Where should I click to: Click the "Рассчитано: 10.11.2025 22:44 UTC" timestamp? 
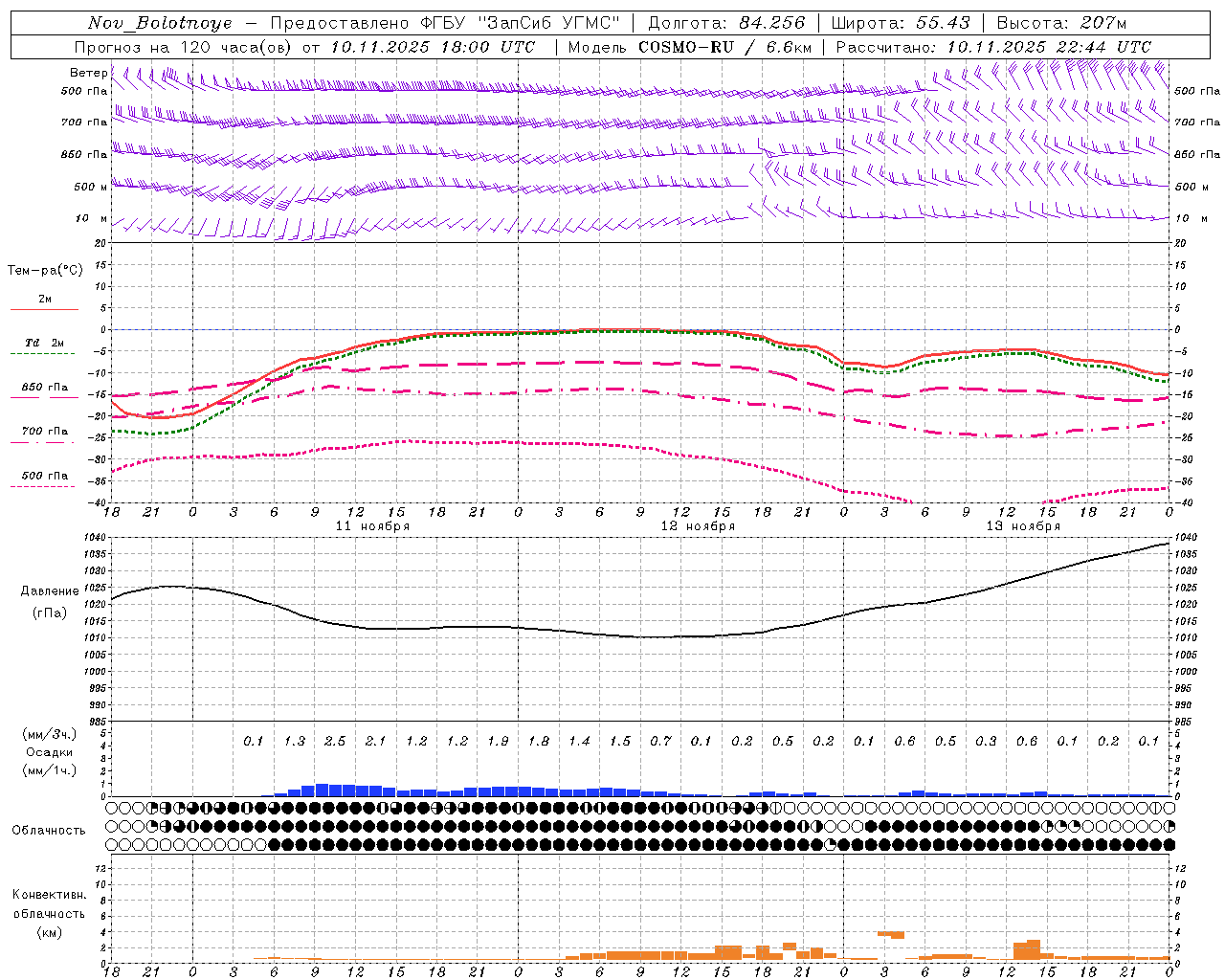click(993, 47)
